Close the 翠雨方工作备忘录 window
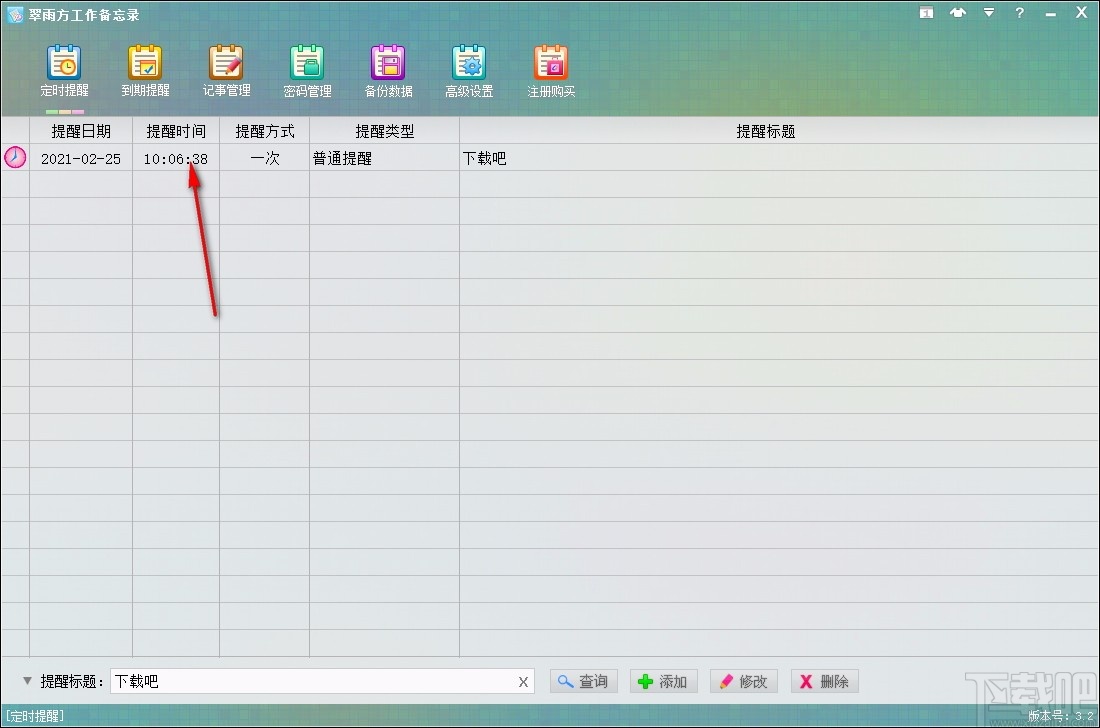 pos(1081,13)
